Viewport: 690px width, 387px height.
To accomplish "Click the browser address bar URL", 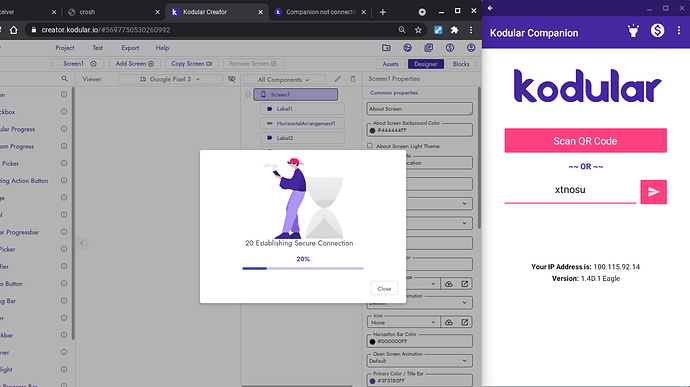I will 106,30.
